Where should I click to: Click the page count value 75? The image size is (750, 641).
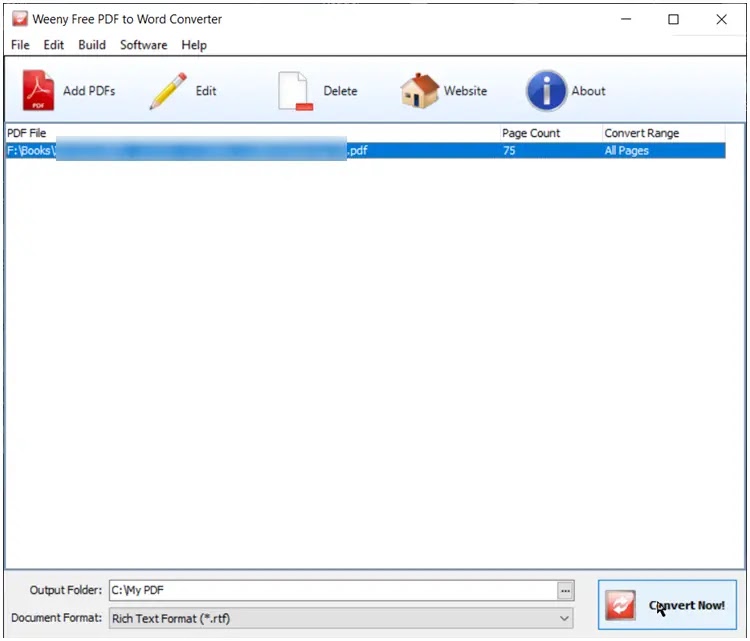[x=509, y=151]
